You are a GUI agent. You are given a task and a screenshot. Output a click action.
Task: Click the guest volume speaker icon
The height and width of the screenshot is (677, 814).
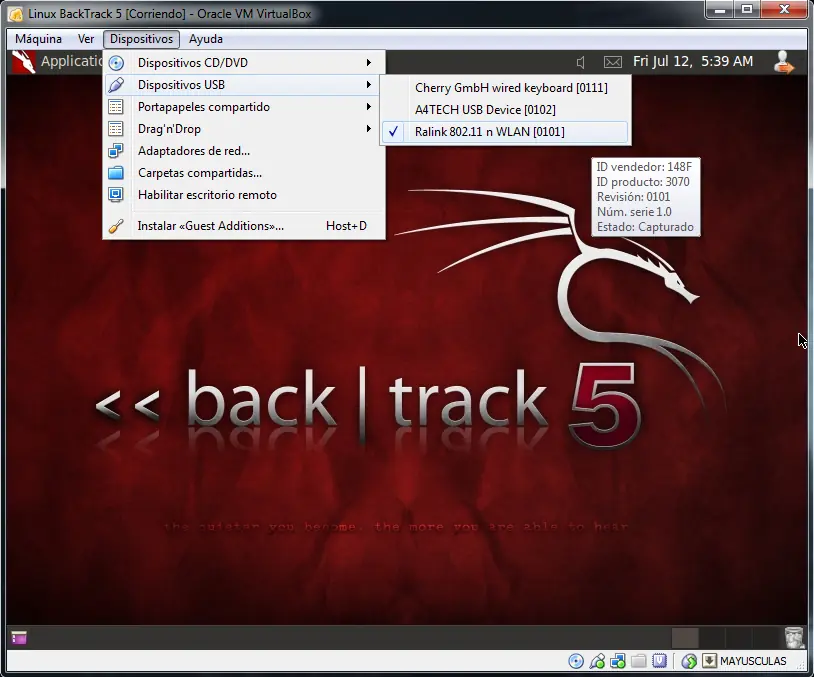click(x=581, y=62)
